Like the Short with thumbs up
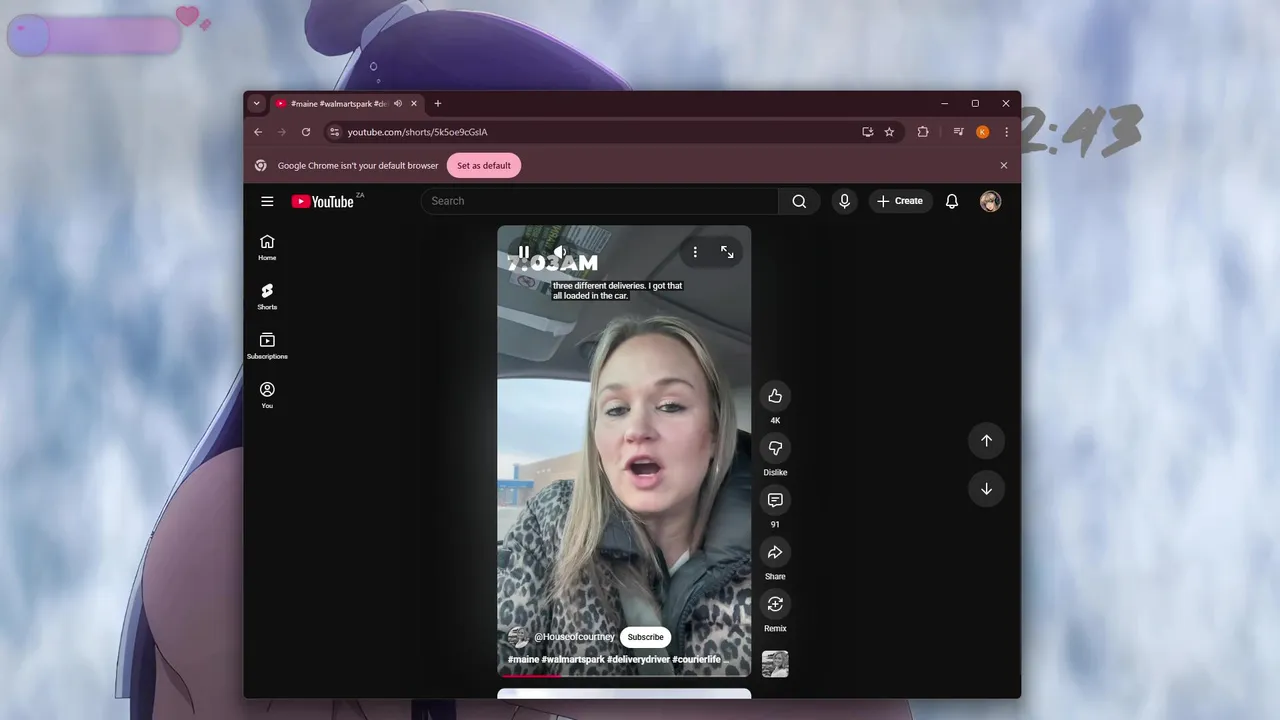1280x720 pixels. pyautogui.click(x=775, y=396)
